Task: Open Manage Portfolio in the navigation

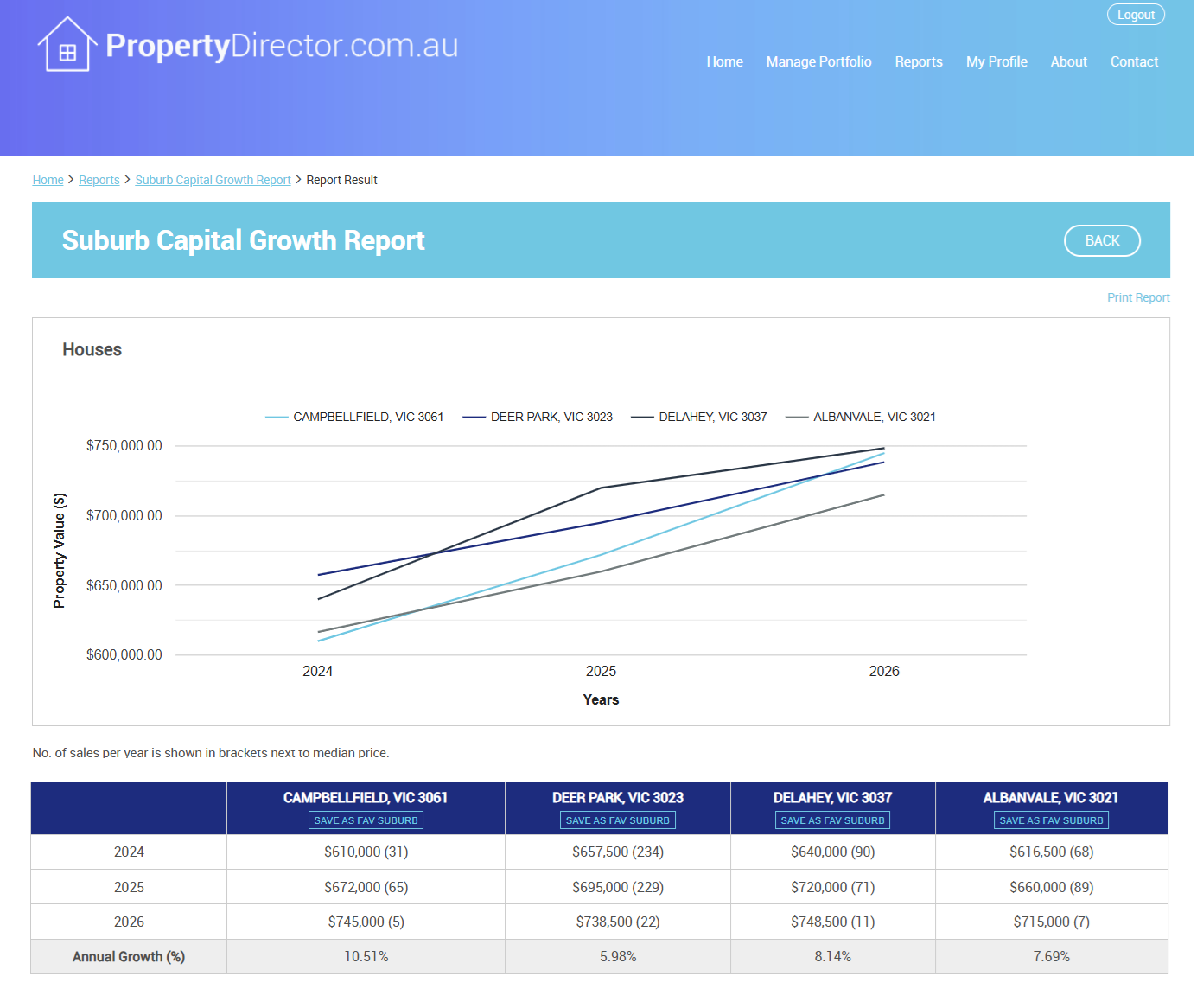Action: [818, 62]
